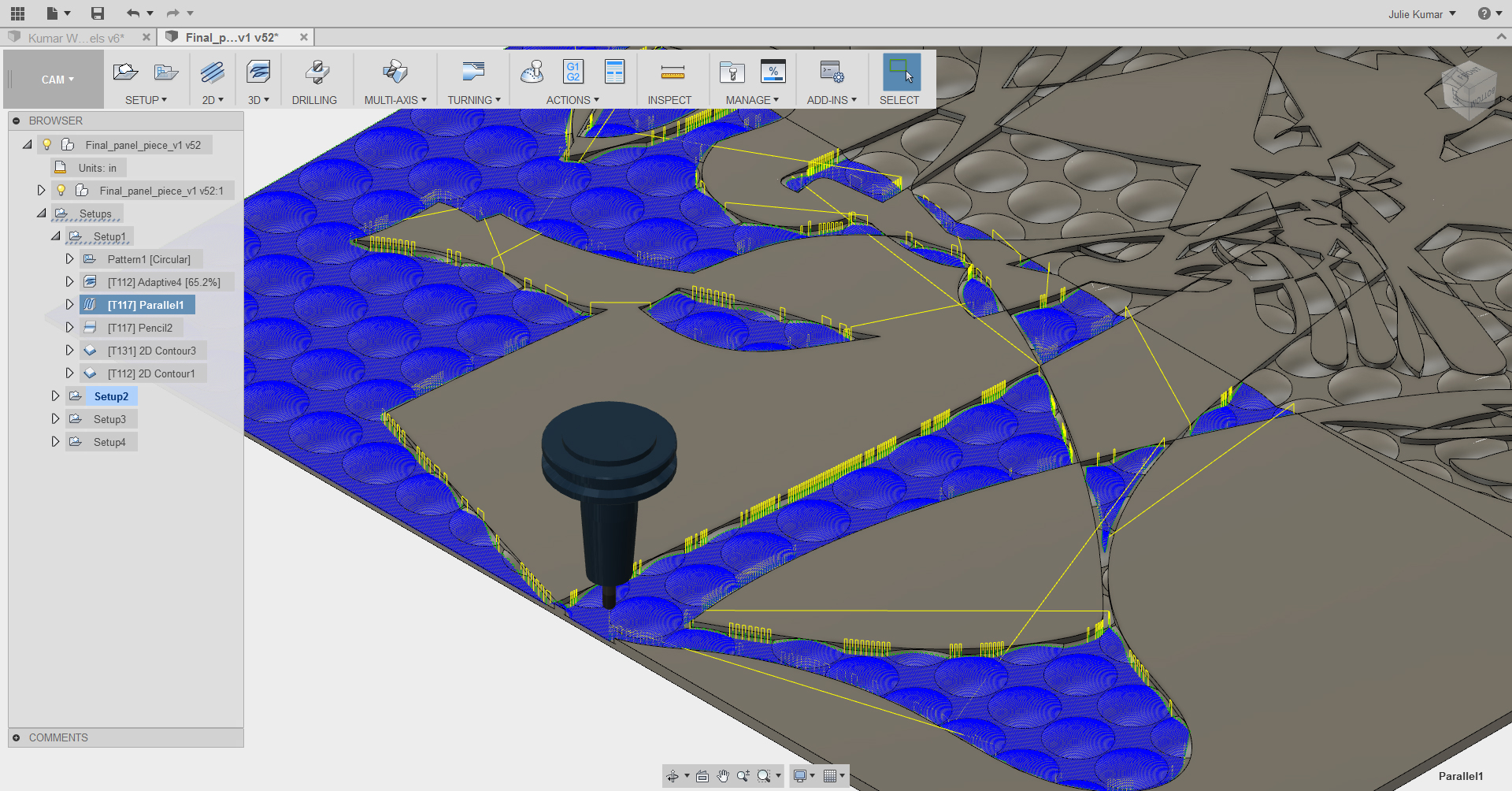This screenshot has height=791, width=1512.
Task: Click the Simulate icon in Actions
Action: pos(532,72)
